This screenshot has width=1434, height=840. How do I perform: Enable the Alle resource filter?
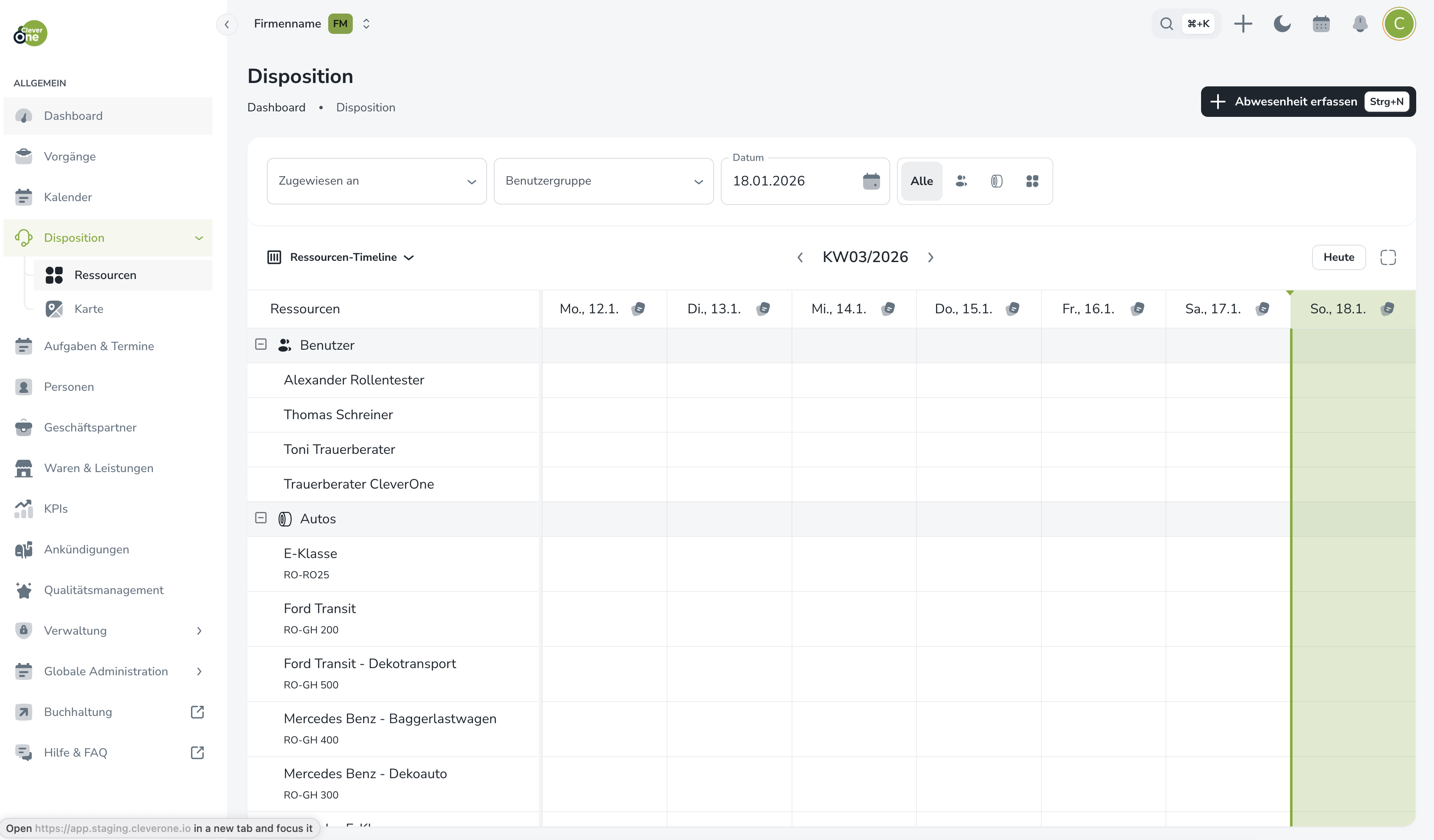[x=921, y=181]
